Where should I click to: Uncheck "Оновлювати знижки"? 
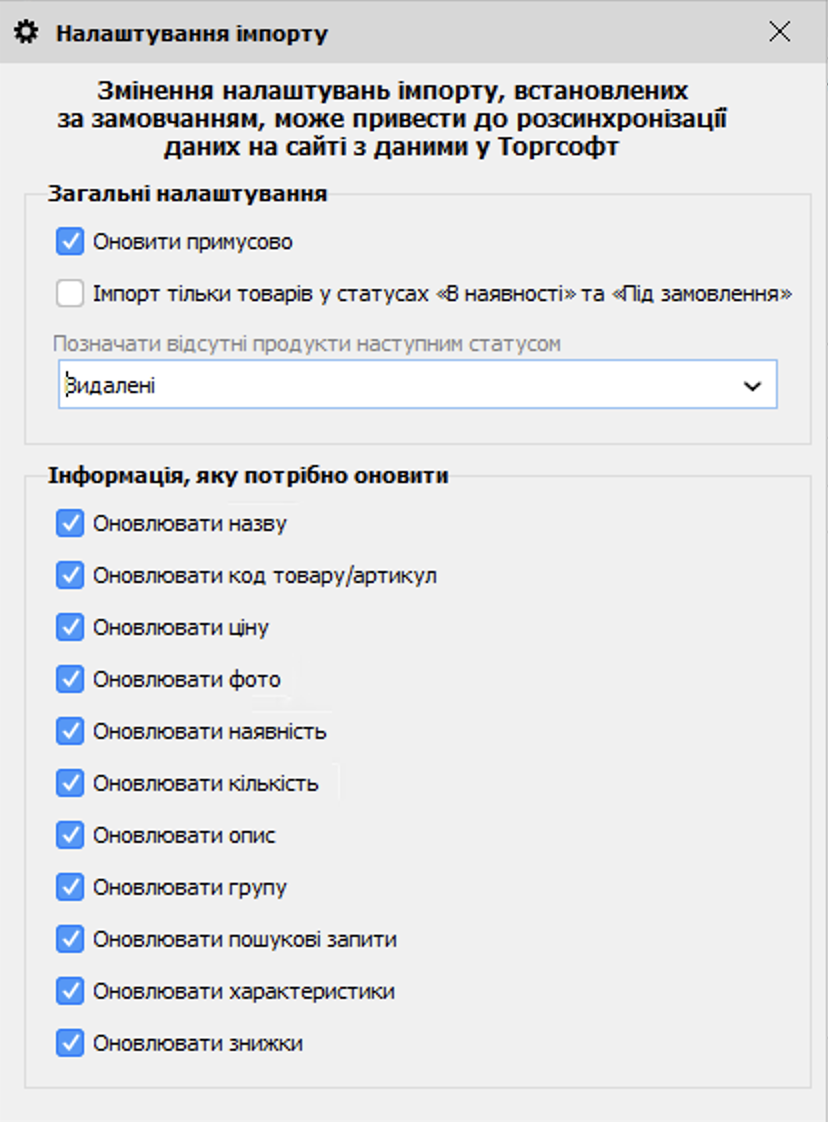[x=69, y=1043]
